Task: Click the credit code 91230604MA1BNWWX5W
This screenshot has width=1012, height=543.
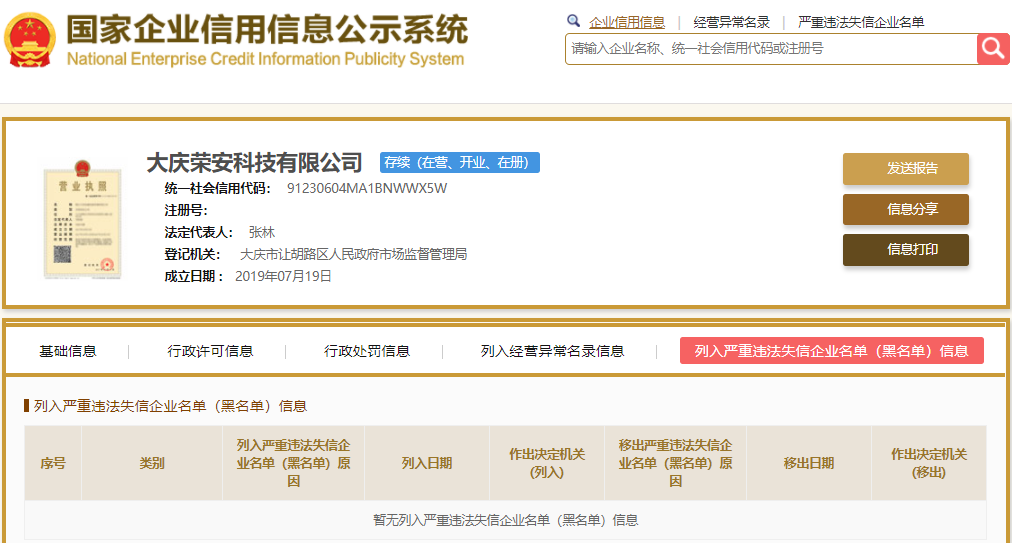Action: (x=367, y=189)
